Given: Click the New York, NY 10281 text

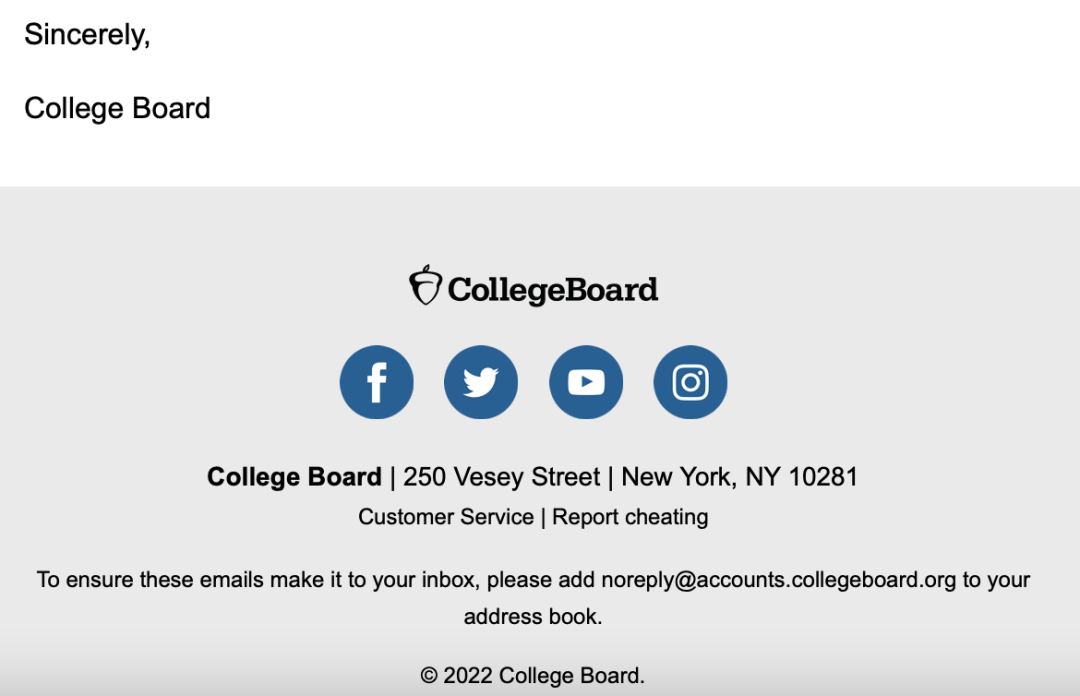Looking at the screenshot, I should [x=740, y=477].
